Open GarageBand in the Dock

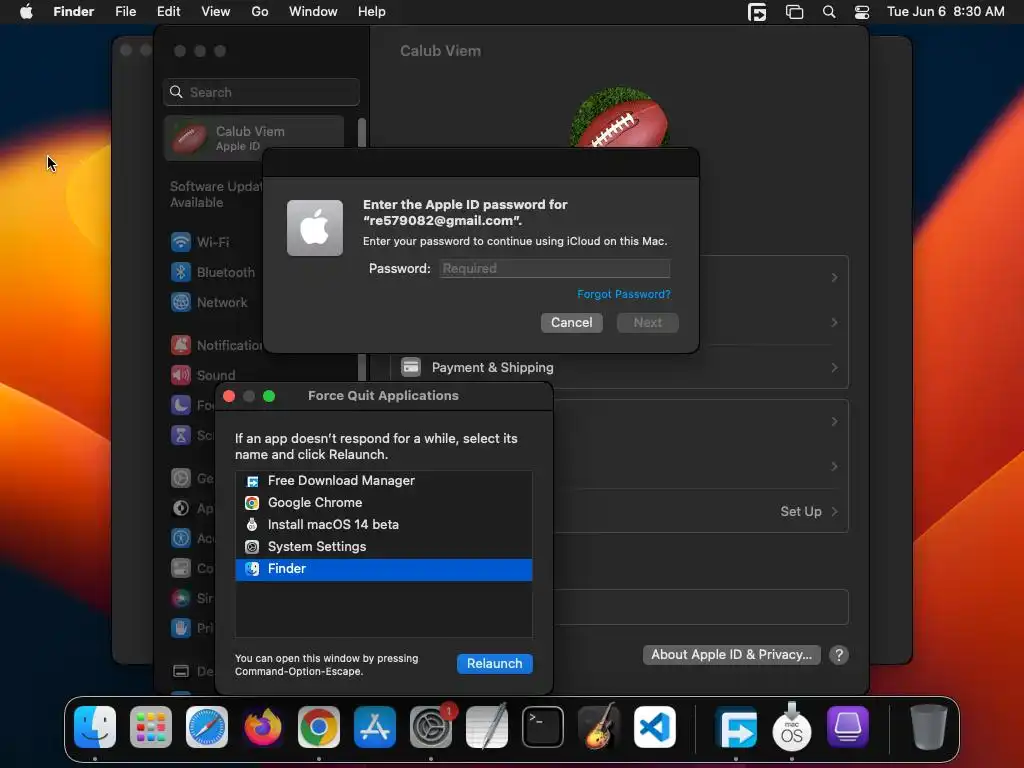599,727
